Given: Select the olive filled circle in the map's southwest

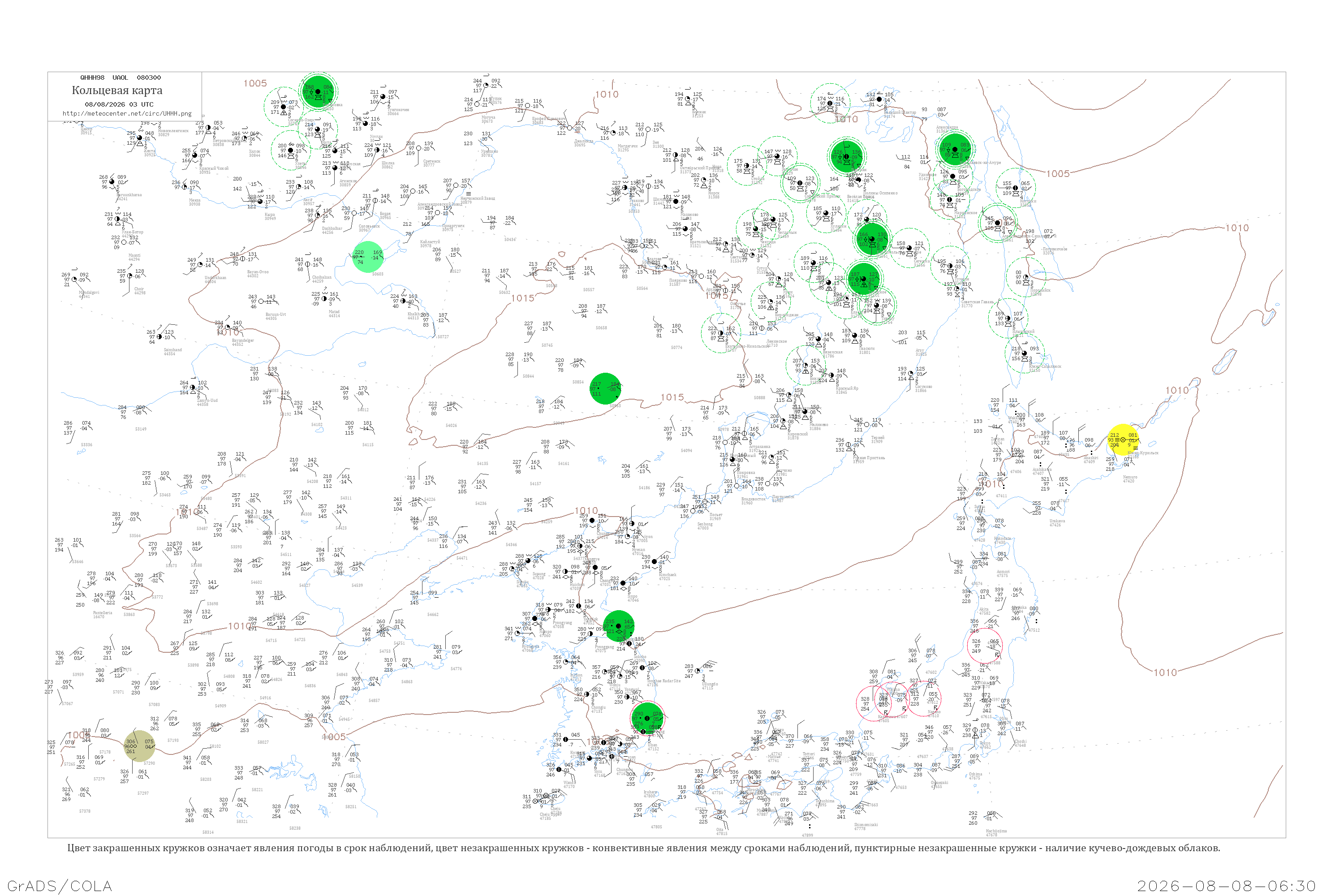Looking at the screenshot, I should pyautogui.click(x=139, y=746).
